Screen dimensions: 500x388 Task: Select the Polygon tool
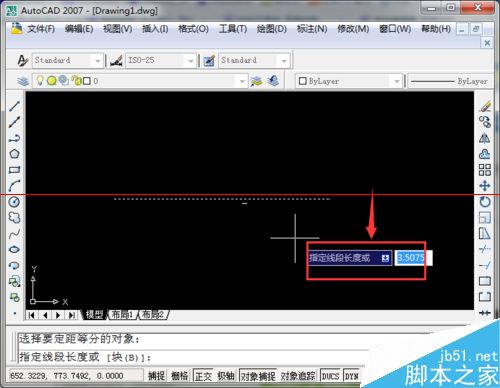pyautogui.click(x=14, y=154)
